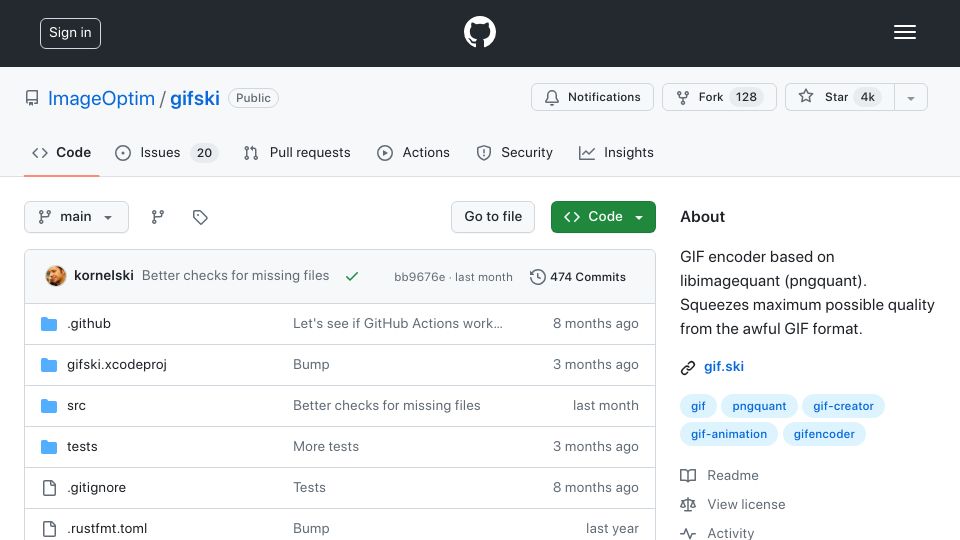The height and width of the screenshot is (540, 960).
Task: Click the .gitignore file icon
Action: tap(49, 488)
